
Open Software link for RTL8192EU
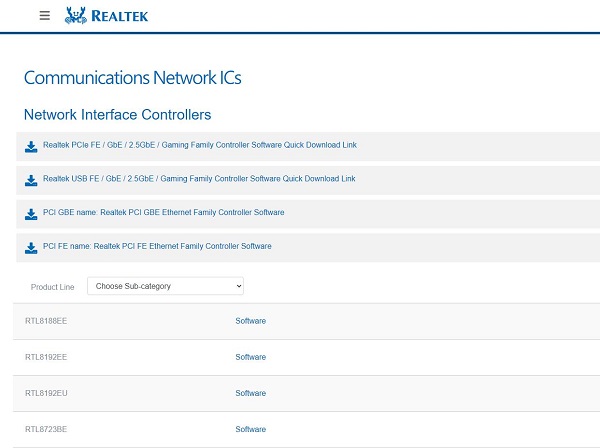251,393
